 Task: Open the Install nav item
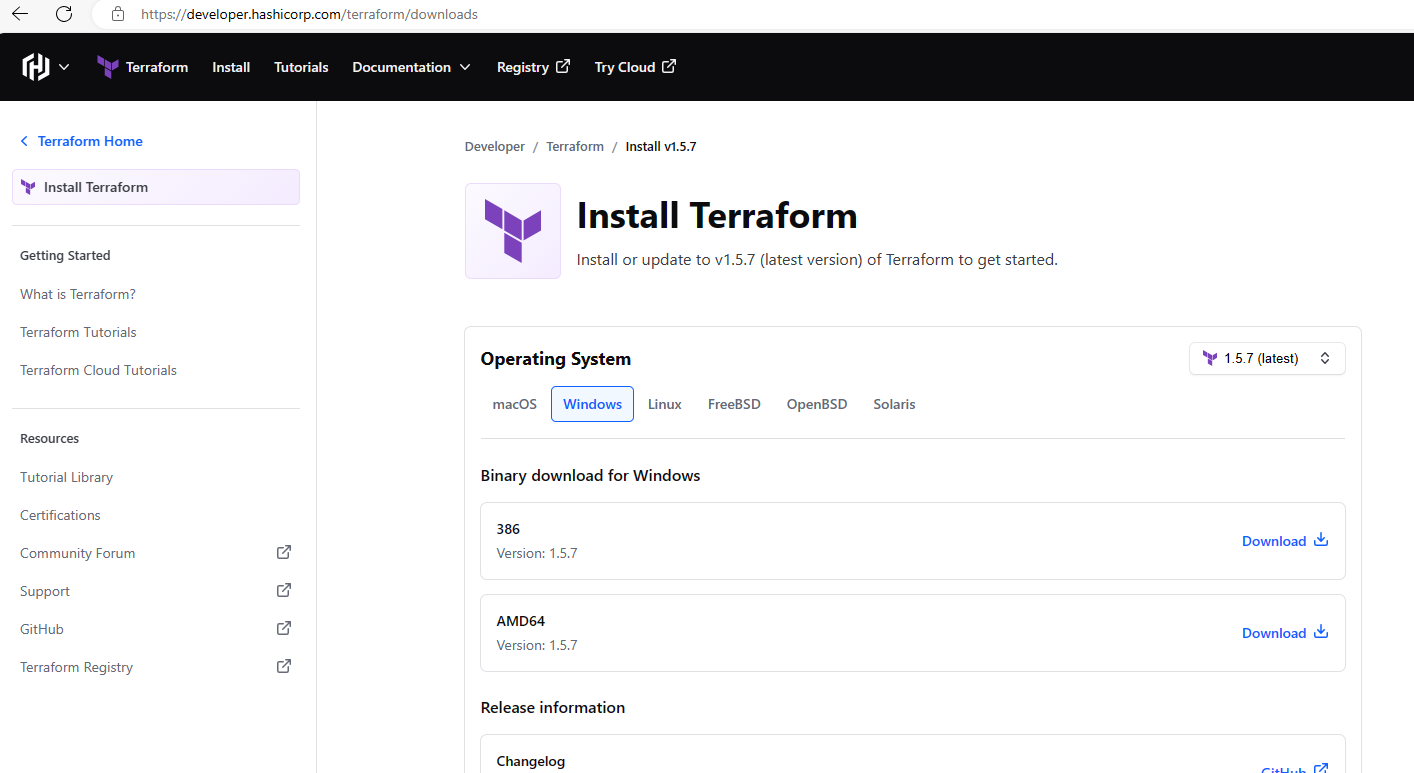tap(231, 67)
